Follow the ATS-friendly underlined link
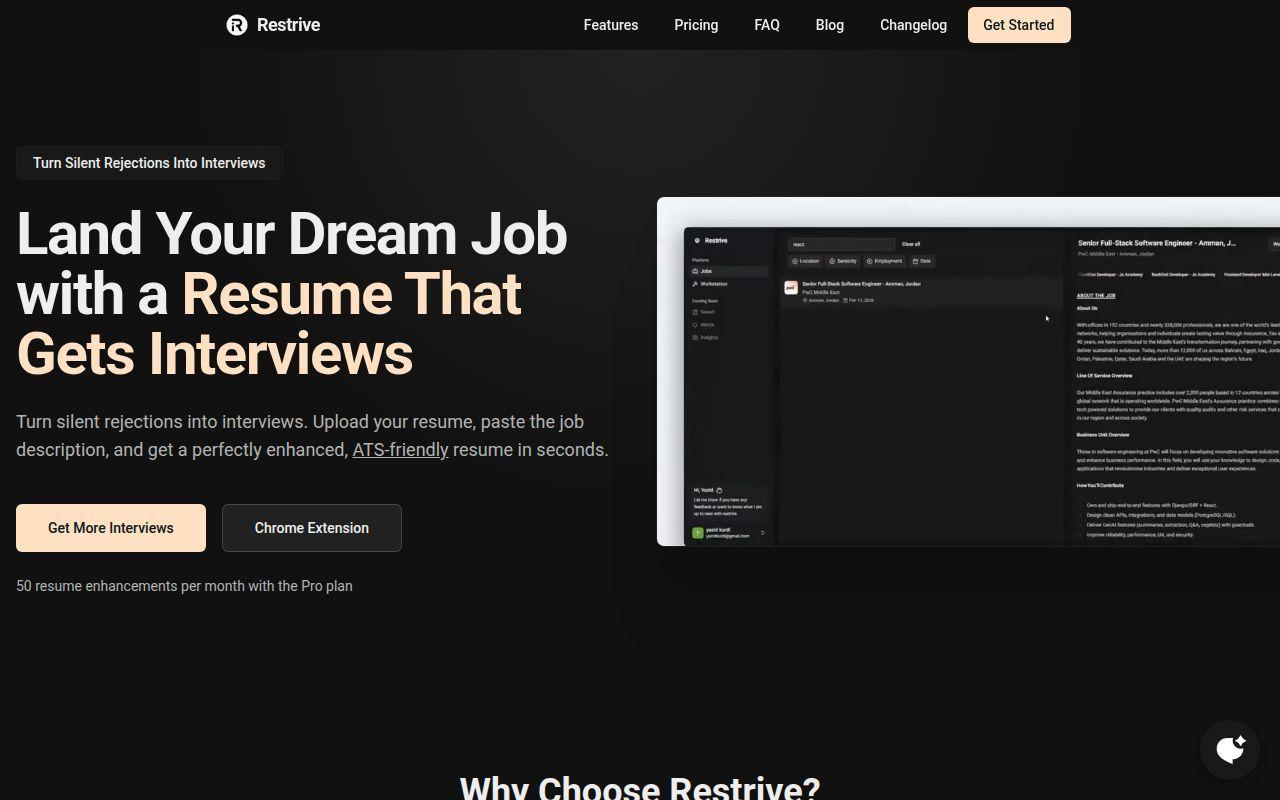The height and width of the screenshot is (800, 1280). [x=400, y=450]
